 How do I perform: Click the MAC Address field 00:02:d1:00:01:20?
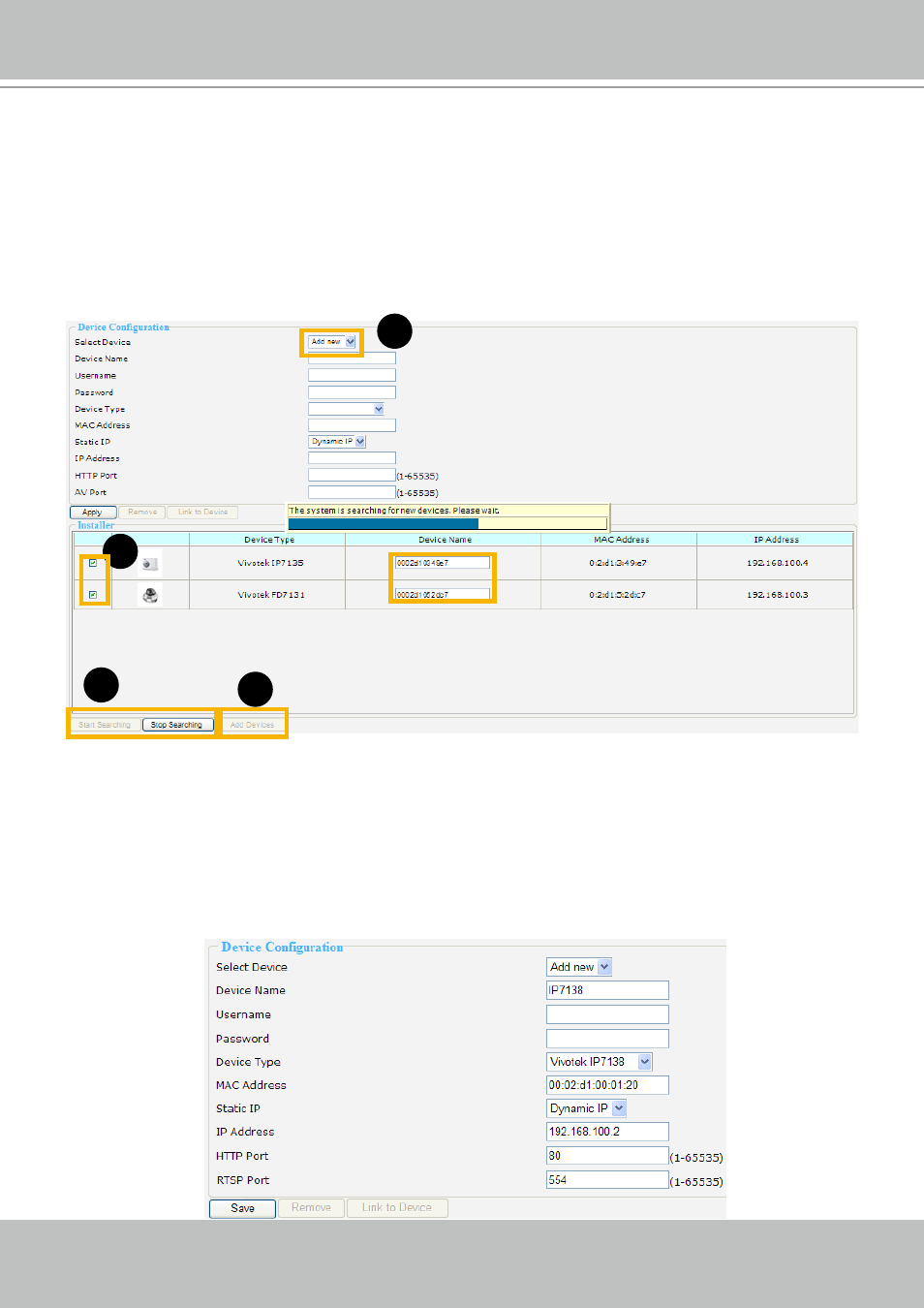[607, 1085]
